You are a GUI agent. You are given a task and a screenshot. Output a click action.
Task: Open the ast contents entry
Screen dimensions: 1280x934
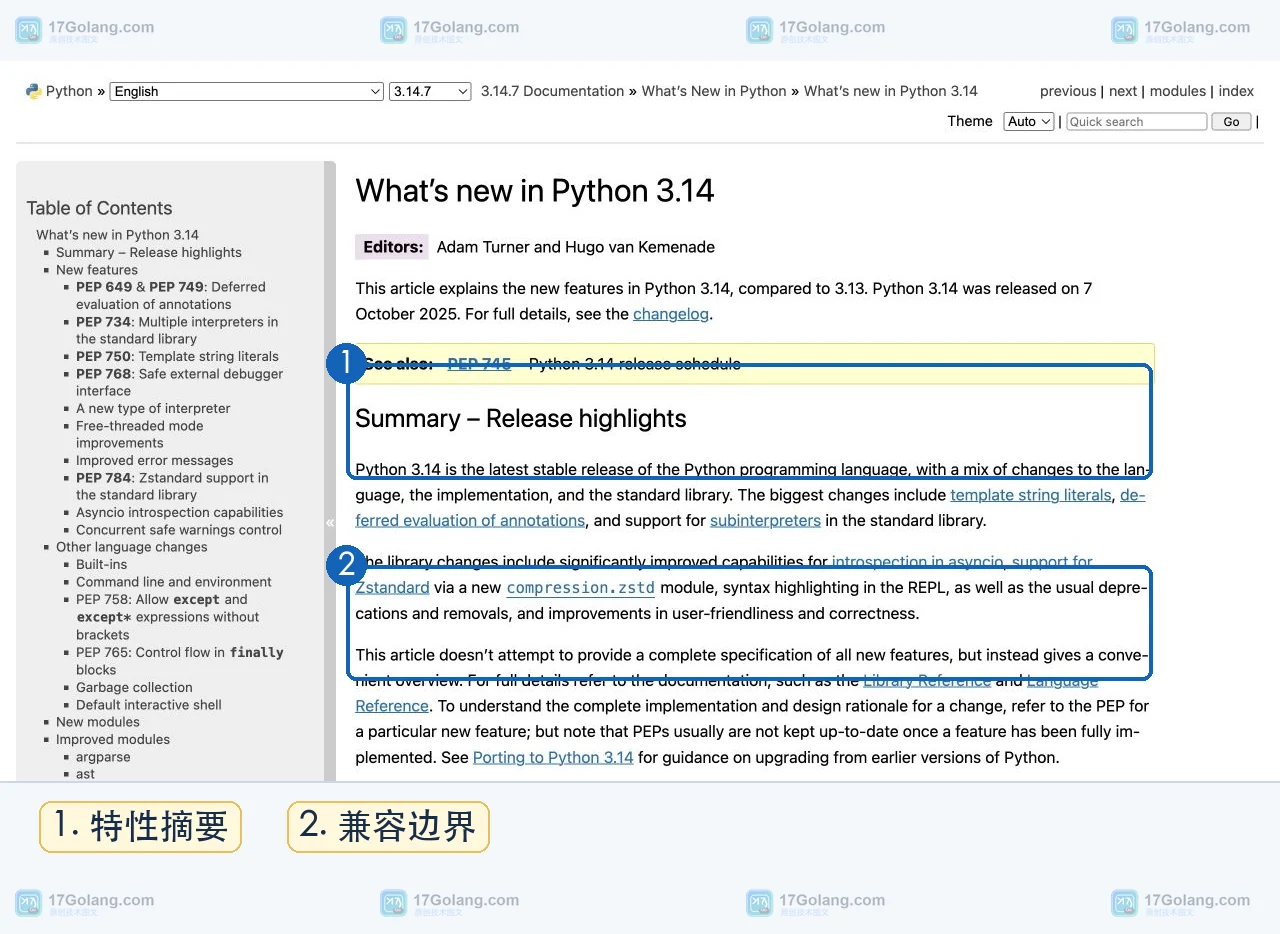(x=86, y=774)
